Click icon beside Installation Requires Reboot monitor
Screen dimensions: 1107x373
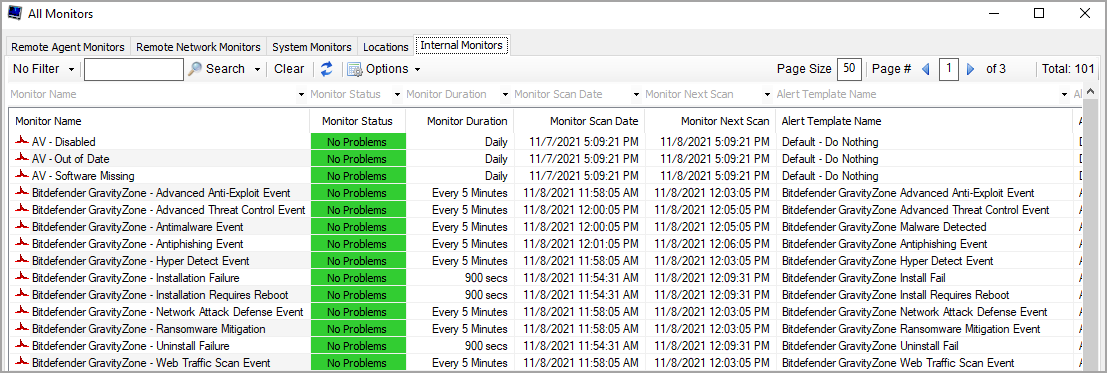pos(23,294)
